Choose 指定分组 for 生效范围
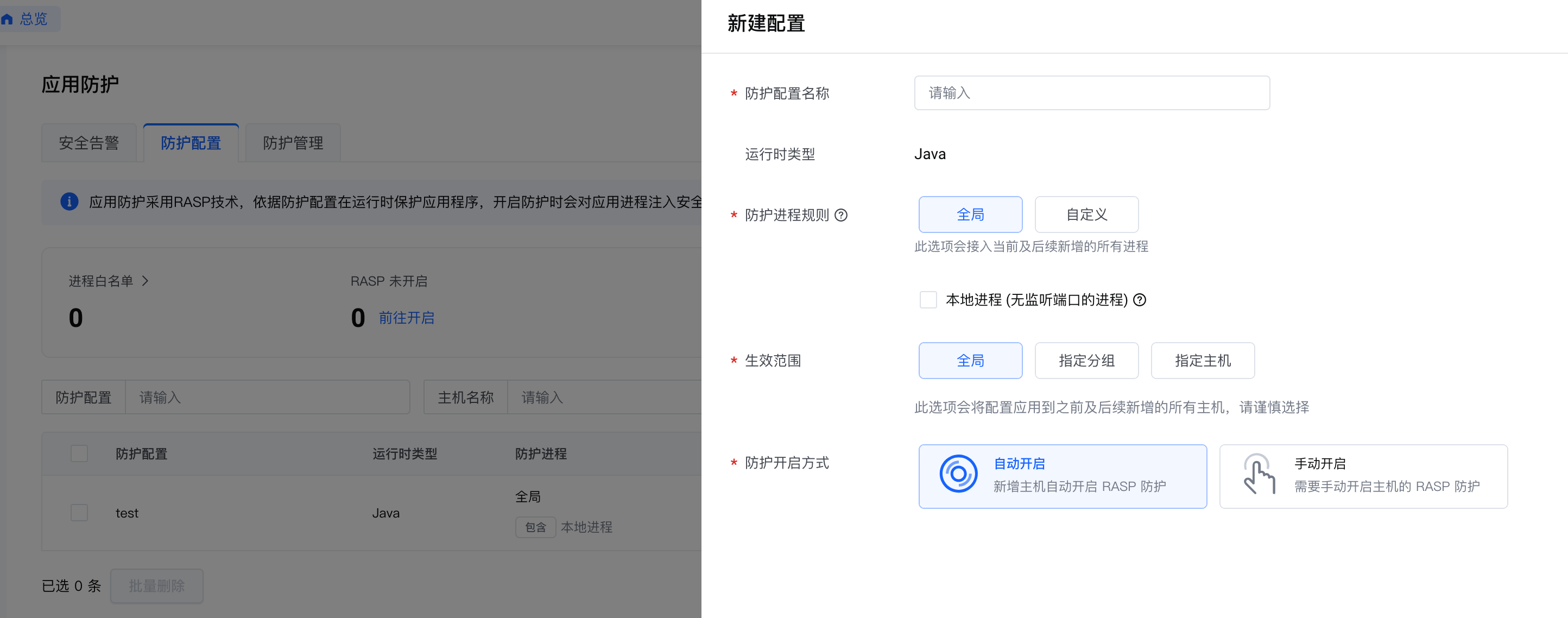1568x618 pixels. pos(1086,361)
